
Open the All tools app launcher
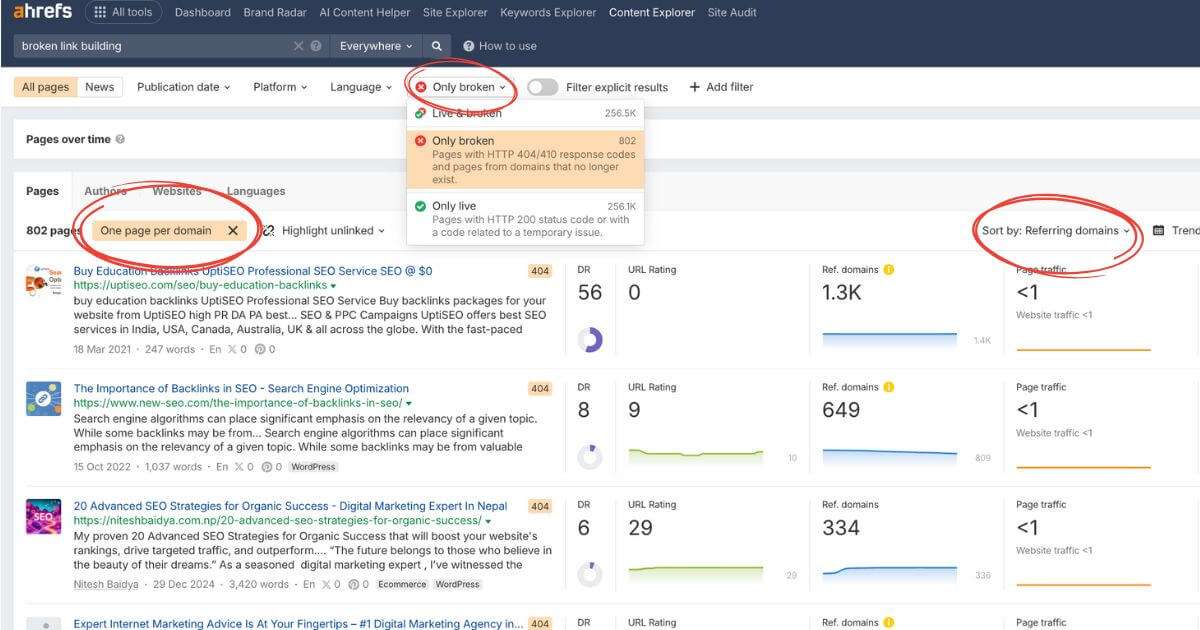123,12
